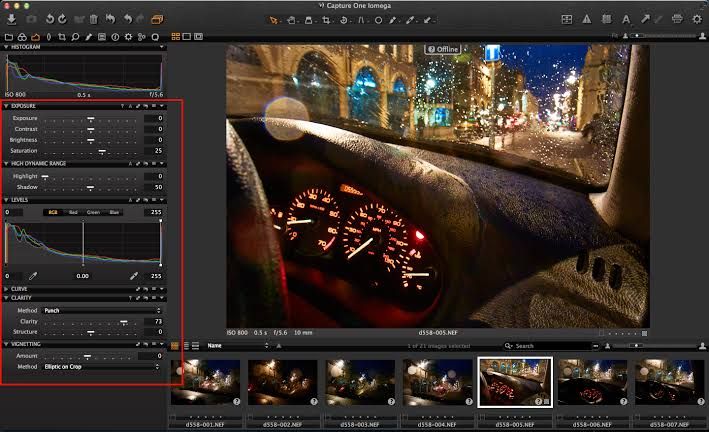Click the trash can delete icon
Image resolution: width=709 pixels, height=432 pixels.
pos(93,19)
